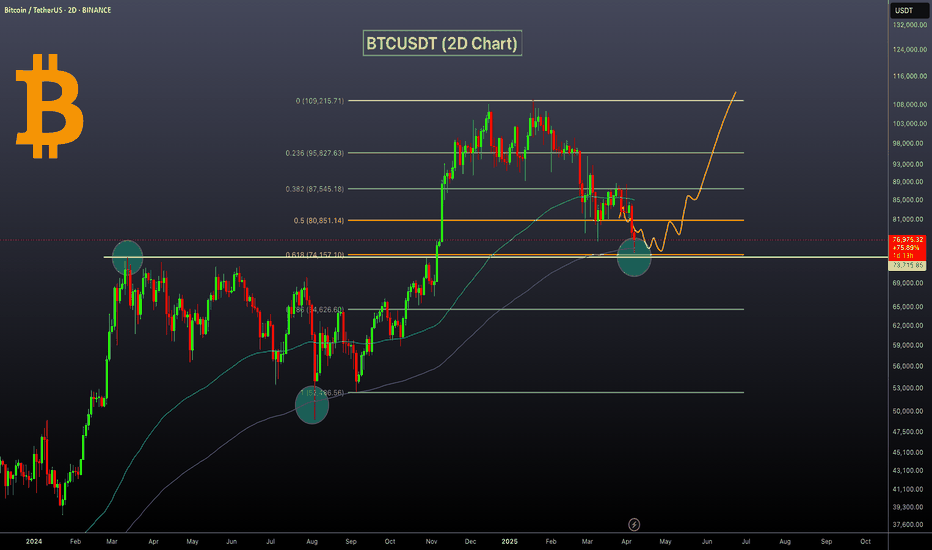
Task: Click the 85,000.00 price axis label
Action: tap(909, 200)
